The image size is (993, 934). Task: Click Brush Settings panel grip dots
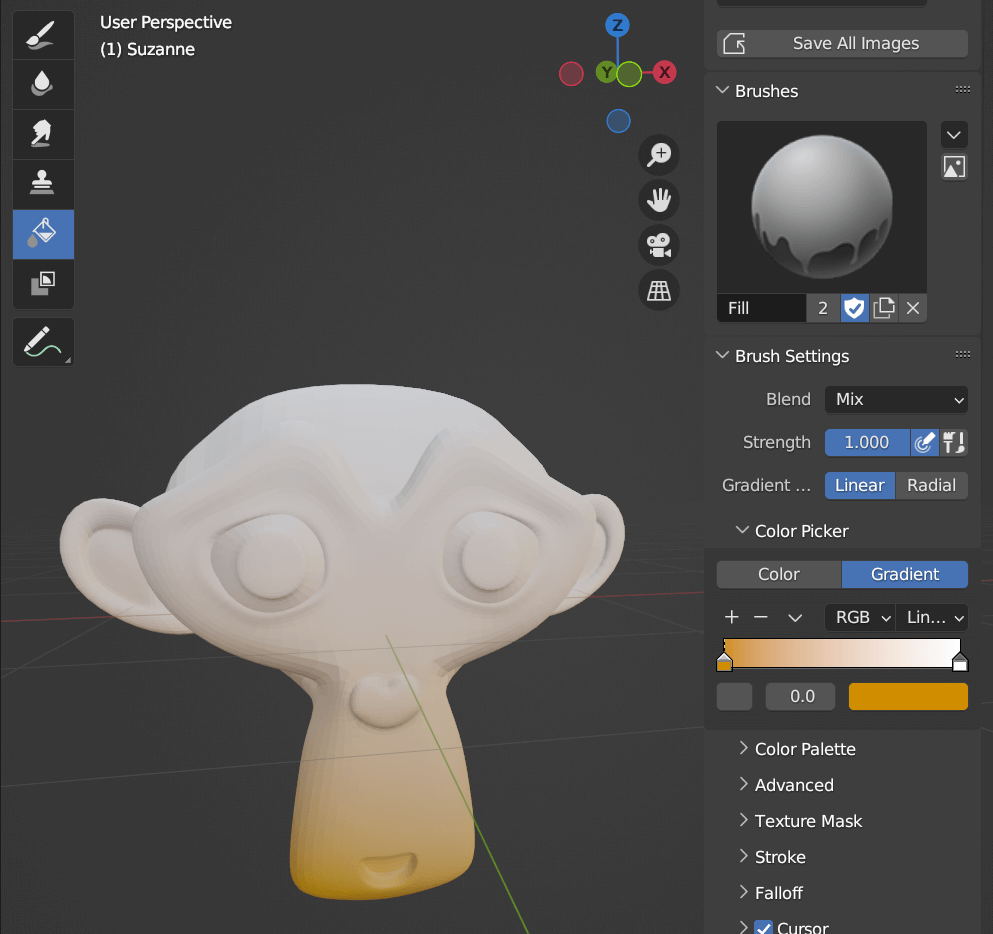click(963, 355)
